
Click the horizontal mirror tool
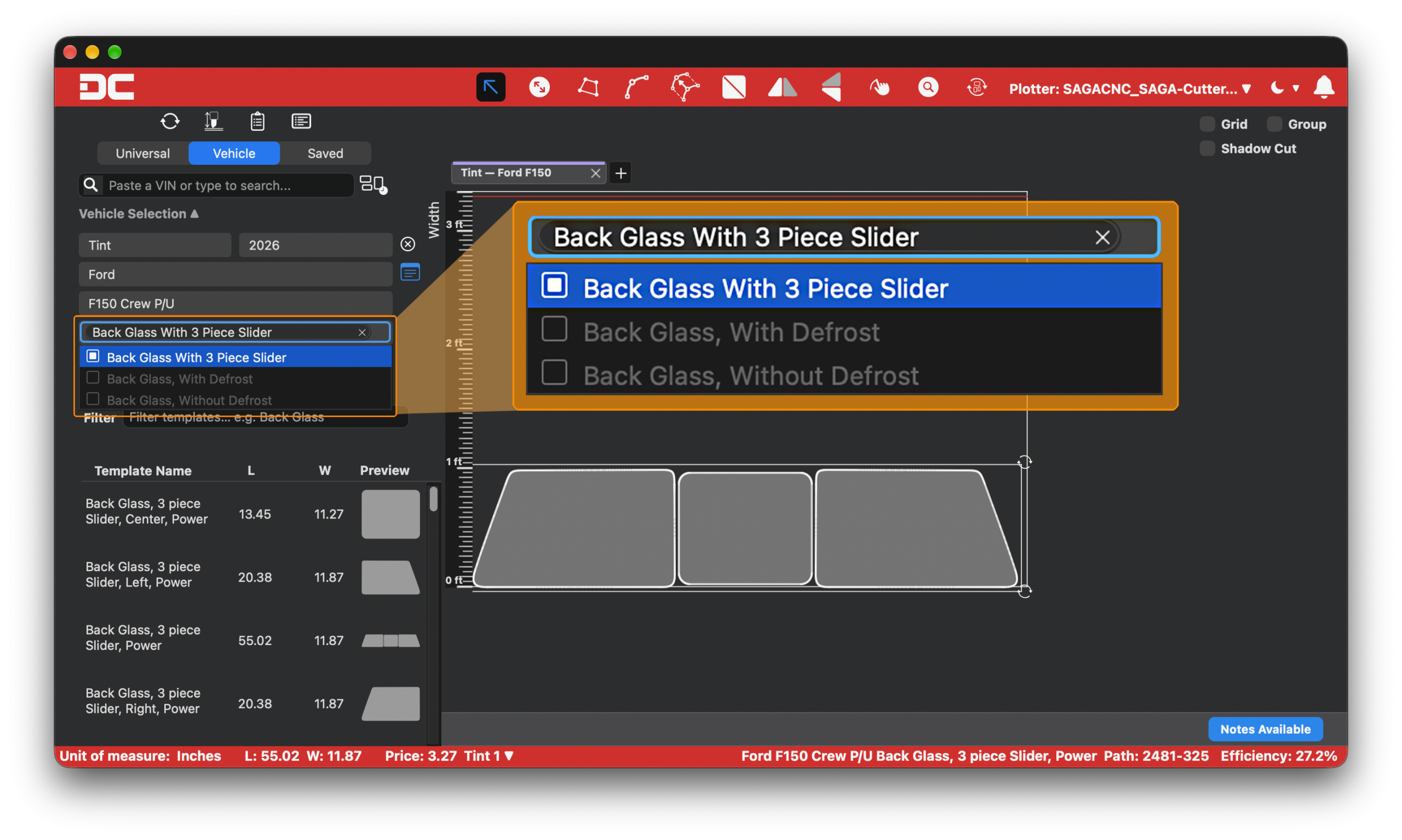782,87
